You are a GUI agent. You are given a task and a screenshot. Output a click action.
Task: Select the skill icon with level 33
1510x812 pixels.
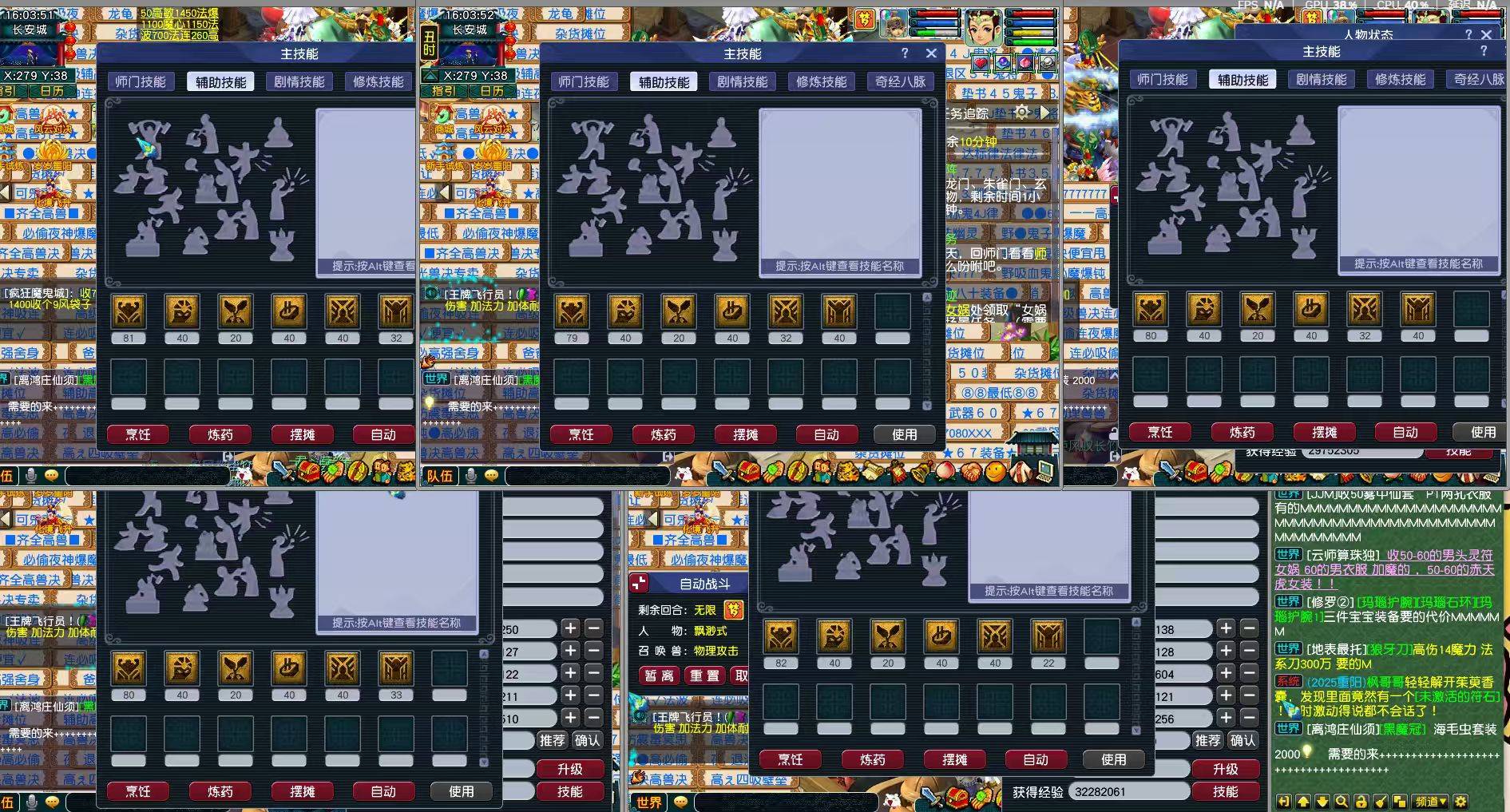point(396,668)
